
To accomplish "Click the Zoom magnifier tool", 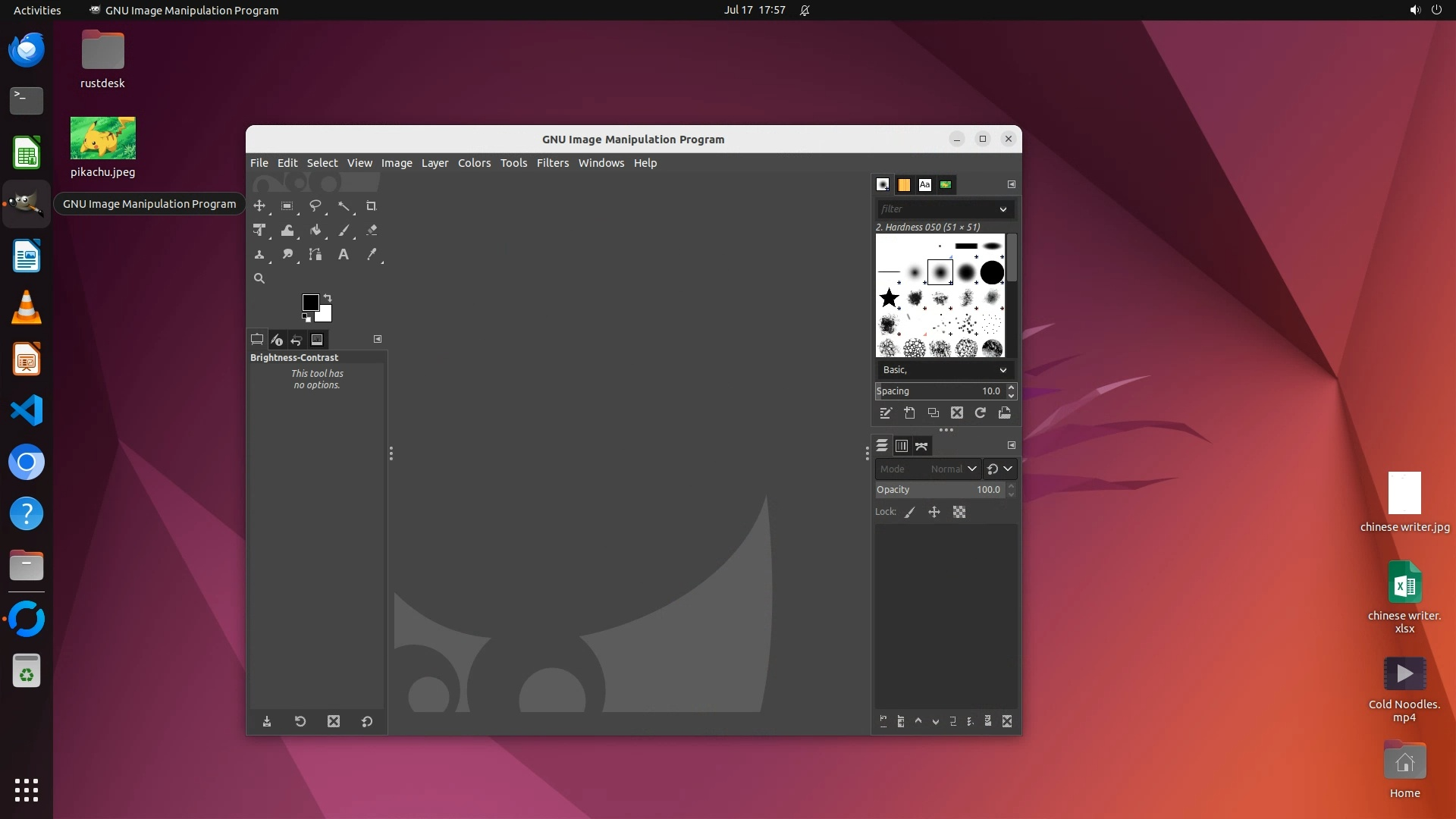I will coord(259,279).
